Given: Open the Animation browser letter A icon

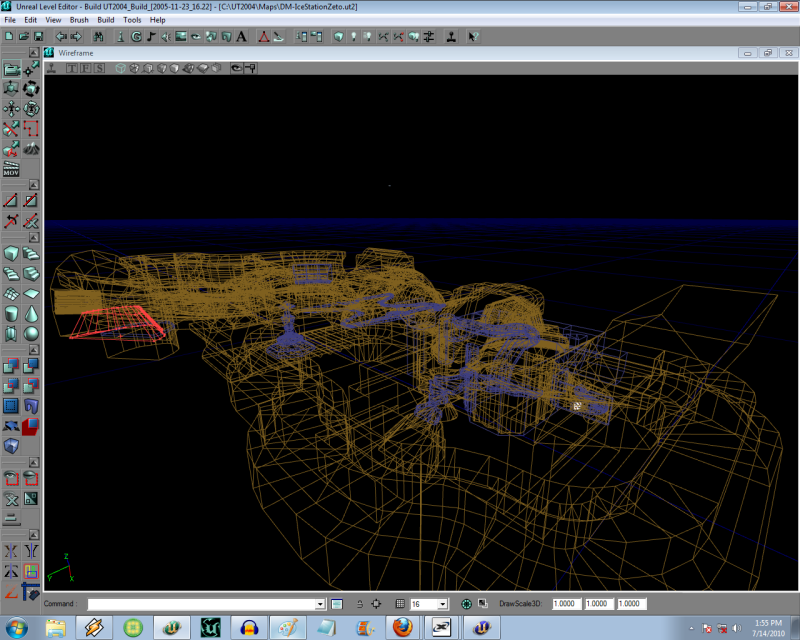Looking at the screenshot, I should (x=241, y=37).
